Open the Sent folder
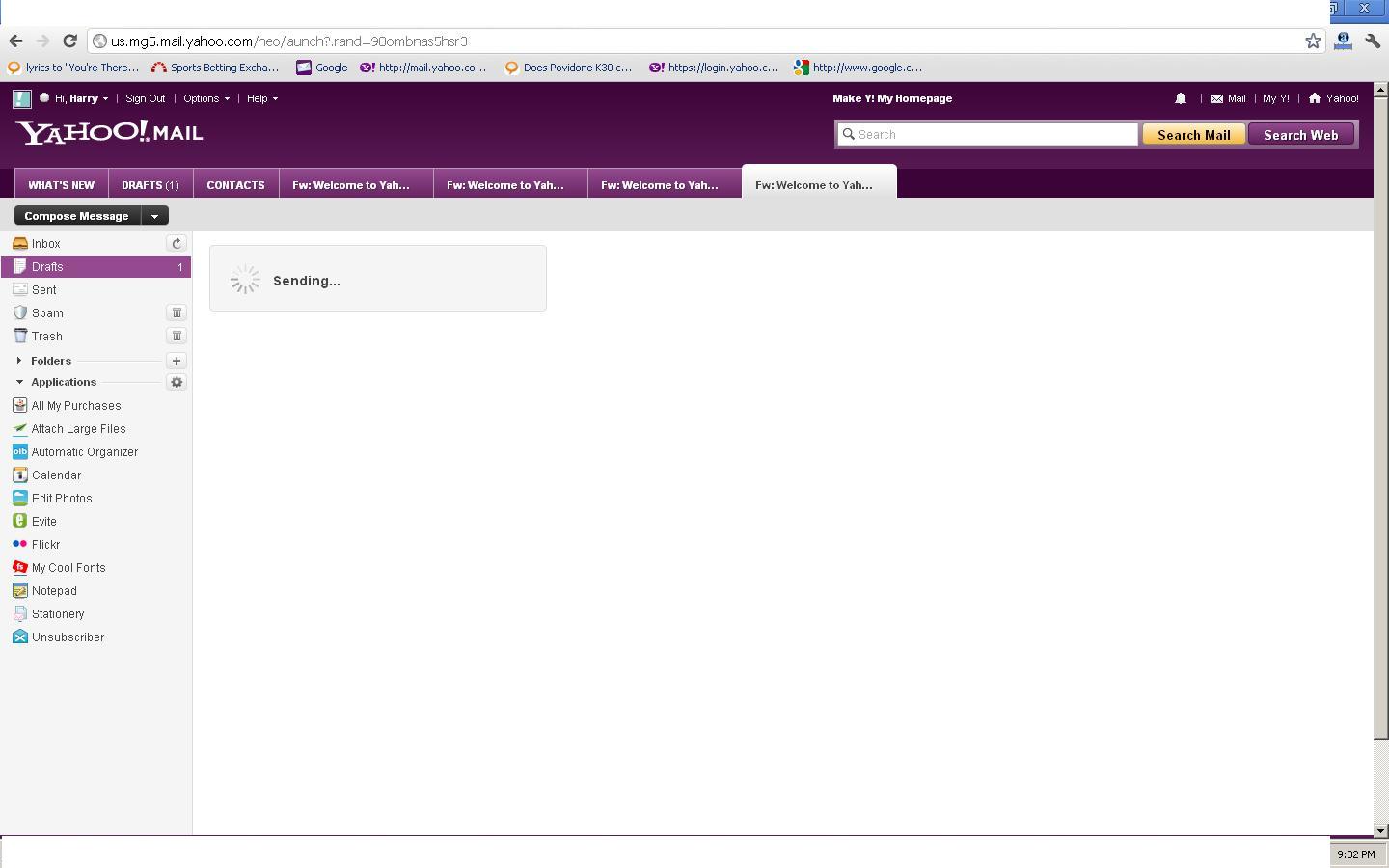1389x868 pixels. click(x=44, y=290)
